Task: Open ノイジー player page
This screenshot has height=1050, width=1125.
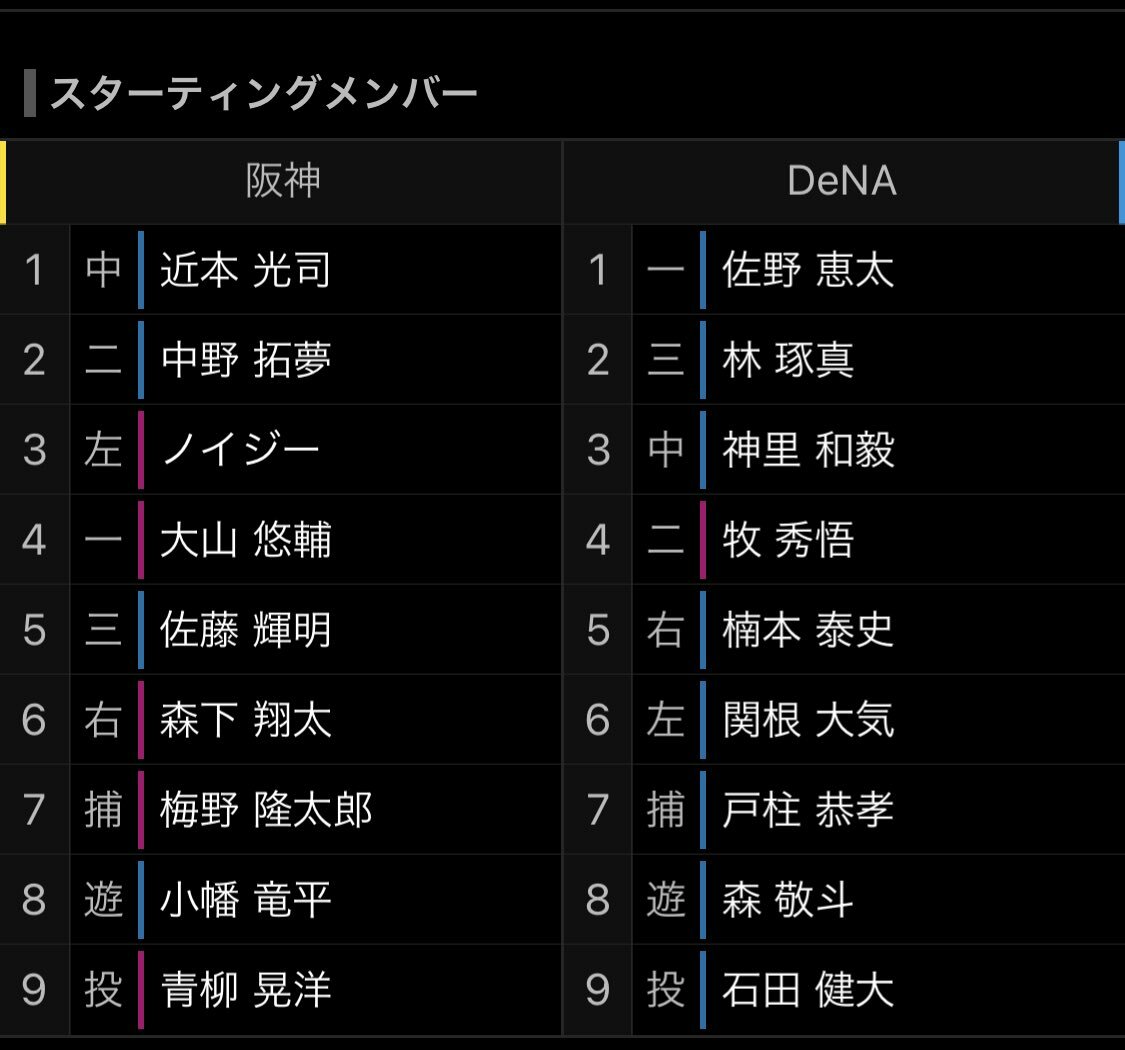Action: (x=240, y=450)
